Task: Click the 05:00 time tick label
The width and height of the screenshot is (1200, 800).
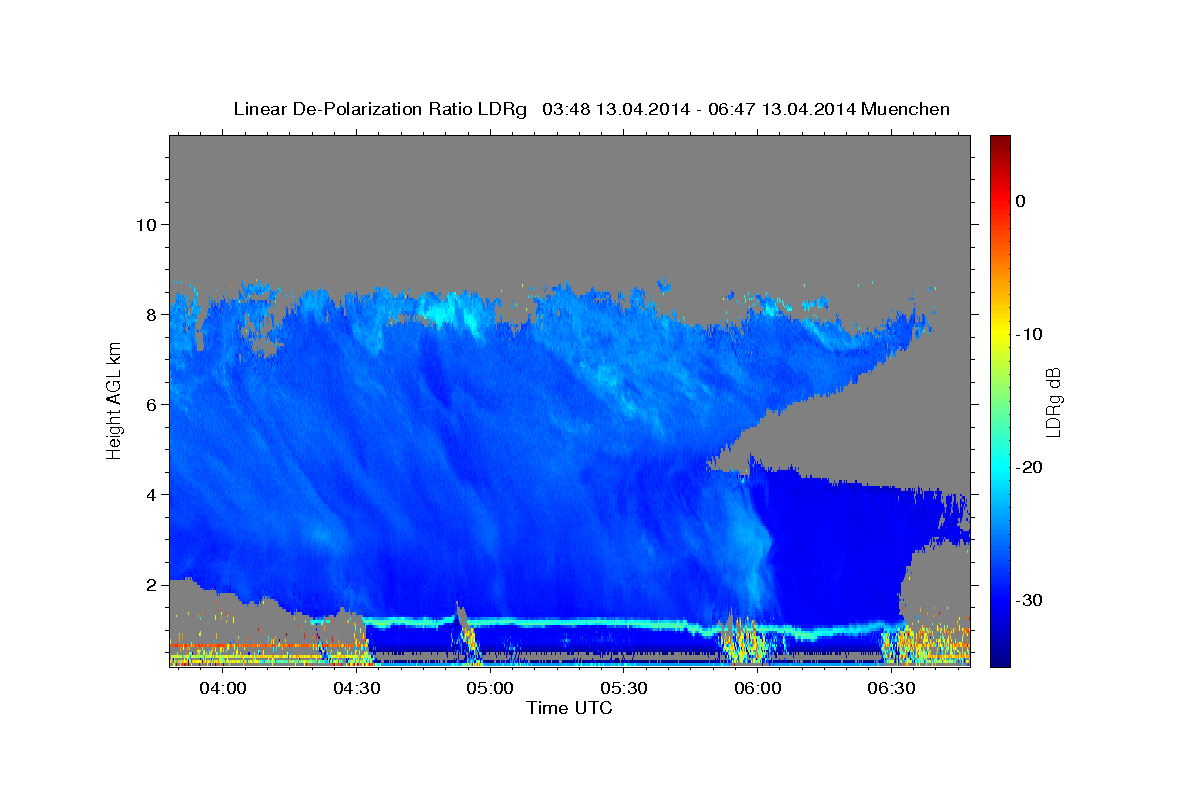Action: point(491,689)
